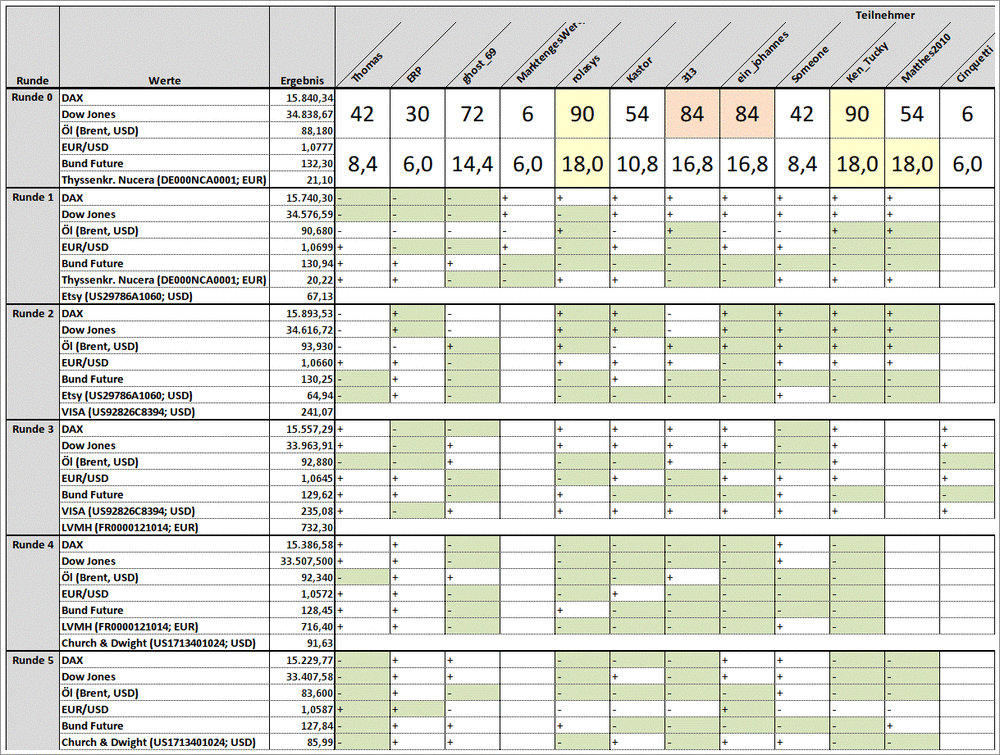Click Runde 1 Öl result 90,680

(x=302, y=231)
